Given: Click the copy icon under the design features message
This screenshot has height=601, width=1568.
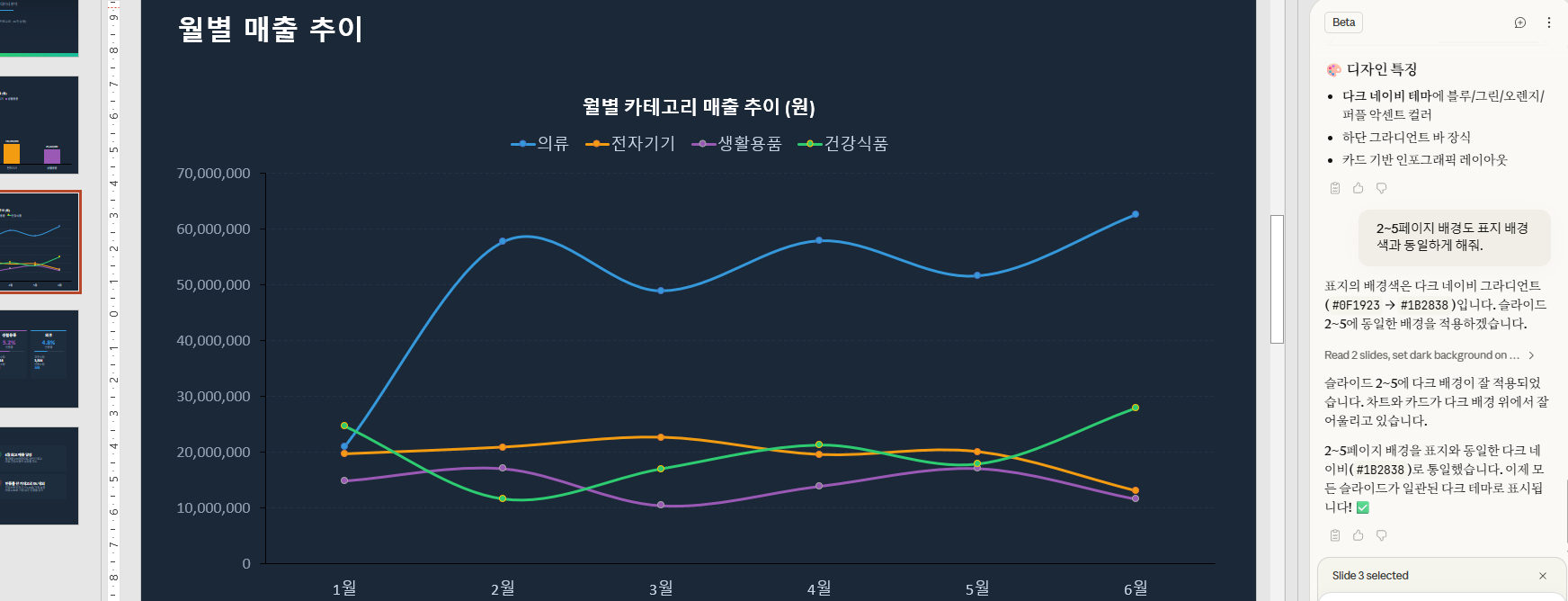Looking at the screenshot, I should point(1334,188).
